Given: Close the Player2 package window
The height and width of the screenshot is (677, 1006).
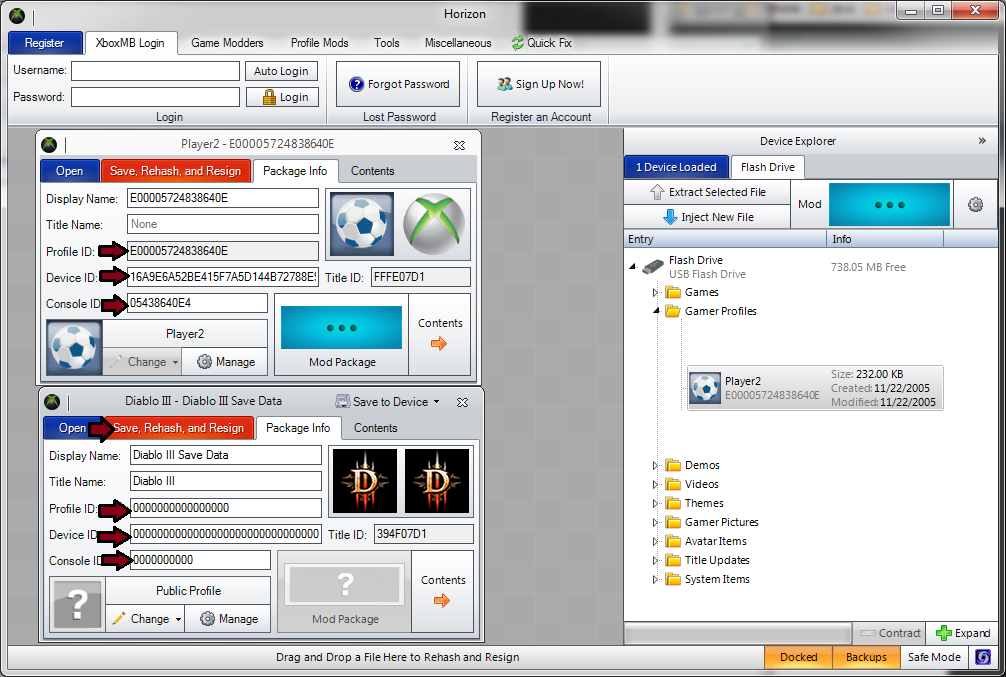Looking at the screenshot, I should (x=459, y=144).
